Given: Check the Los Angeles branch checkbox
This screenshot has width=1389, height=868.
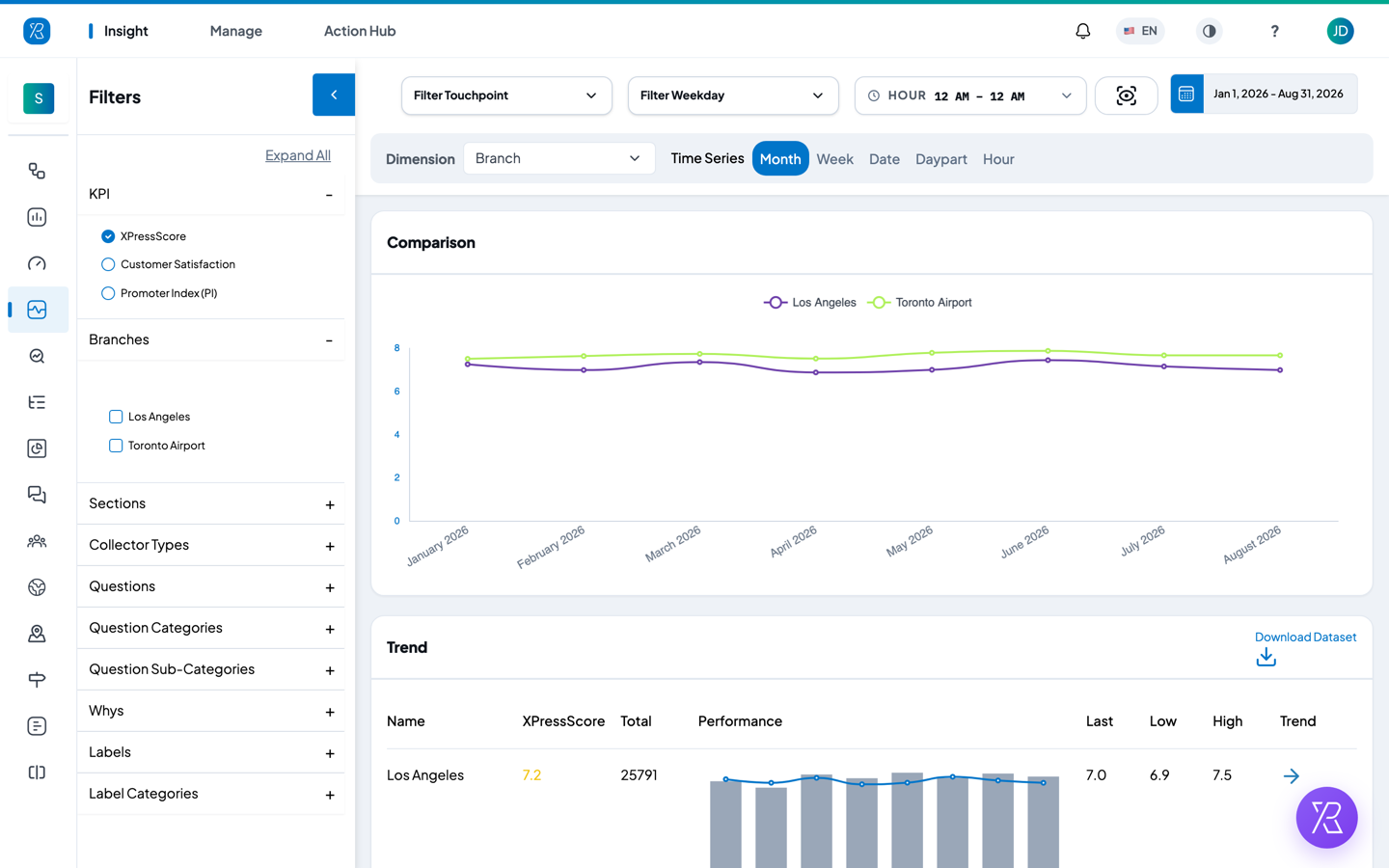Looking at the screenshot, I should (x=116, y=417).
